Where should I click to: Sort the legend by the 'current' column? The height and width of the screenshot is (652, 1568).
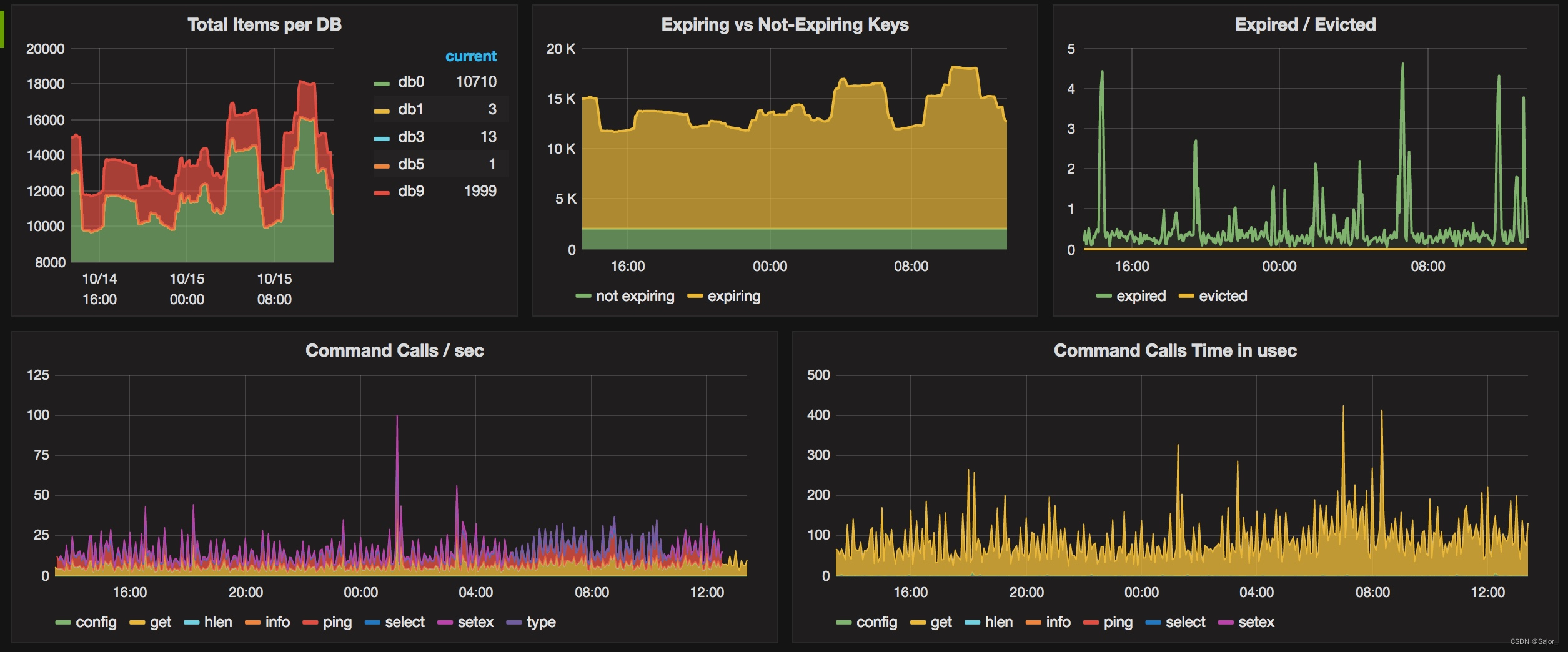(470, 56)
